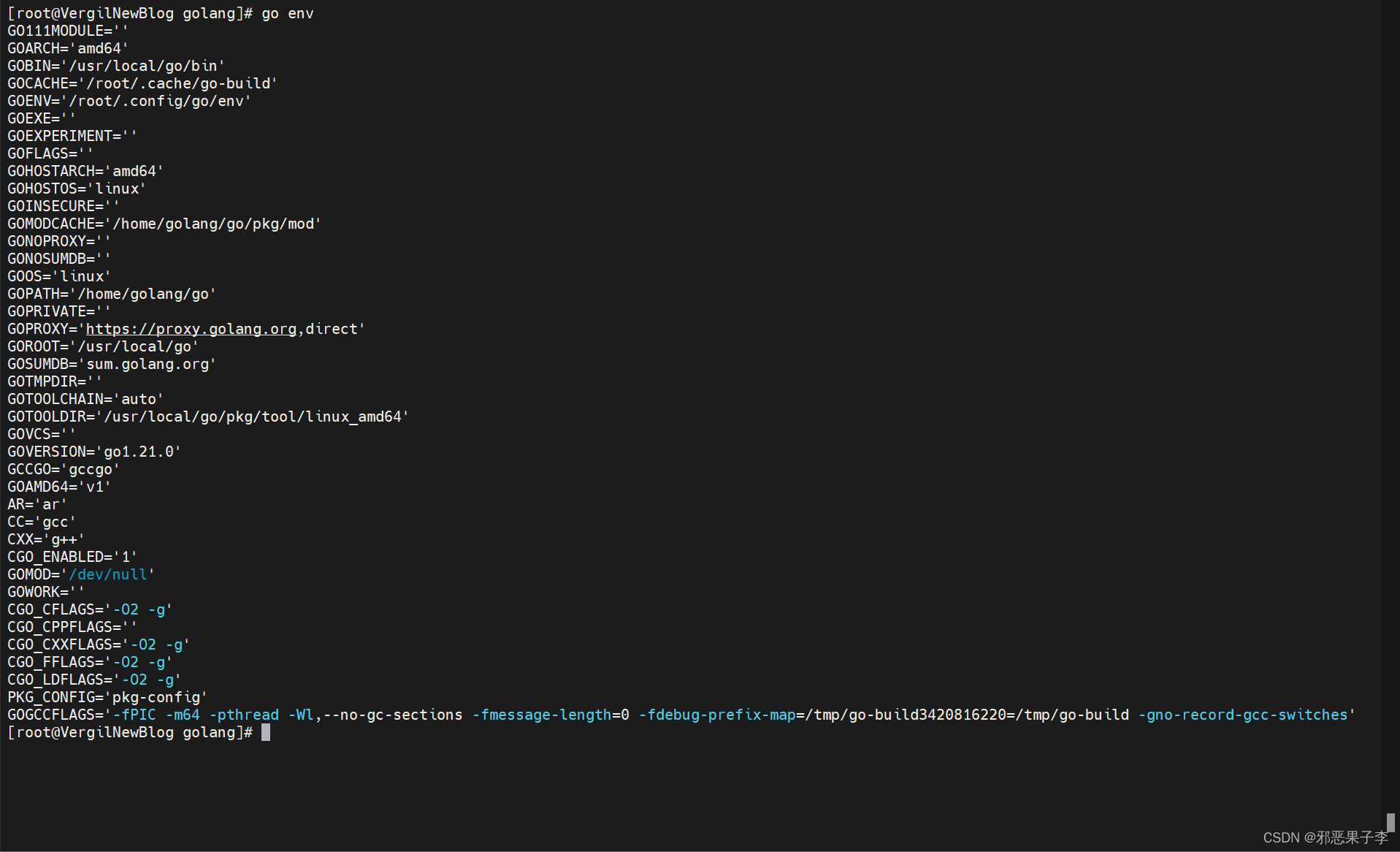Click the CGO_CFLAGS='-O2 -g' line
This screenshot has height=852, width=1400.
(x=90, y=609)
